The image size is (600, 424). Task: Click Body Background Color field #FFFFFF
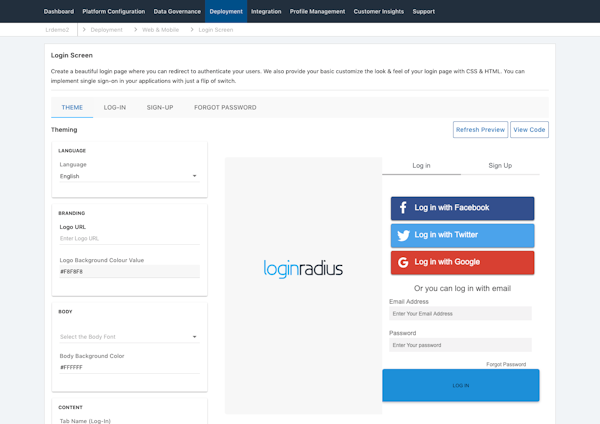coord(129,367)
